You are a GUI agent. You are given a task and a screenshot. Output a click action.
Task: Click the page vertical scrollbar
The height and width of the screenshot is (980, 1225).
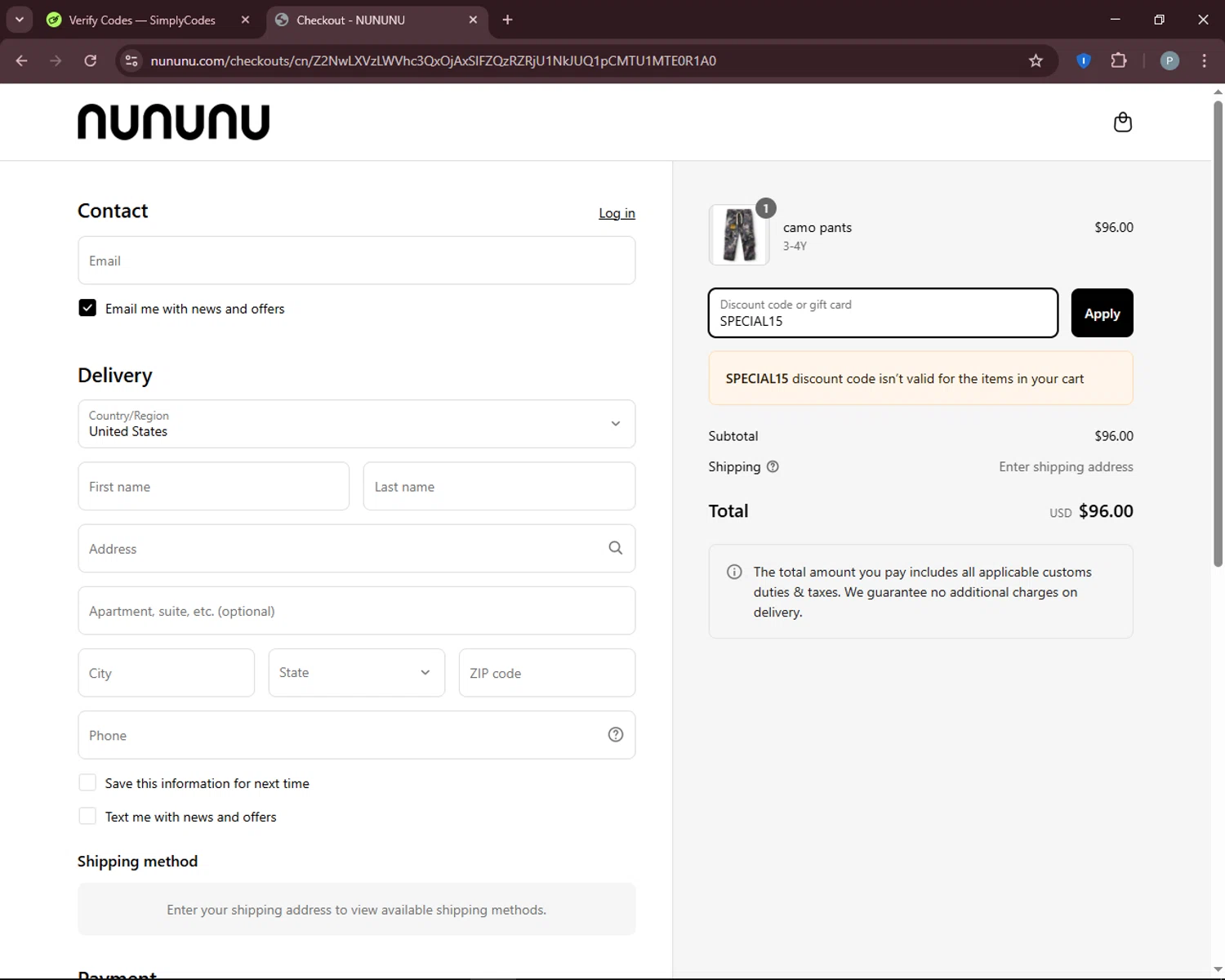click(1218, 332)
